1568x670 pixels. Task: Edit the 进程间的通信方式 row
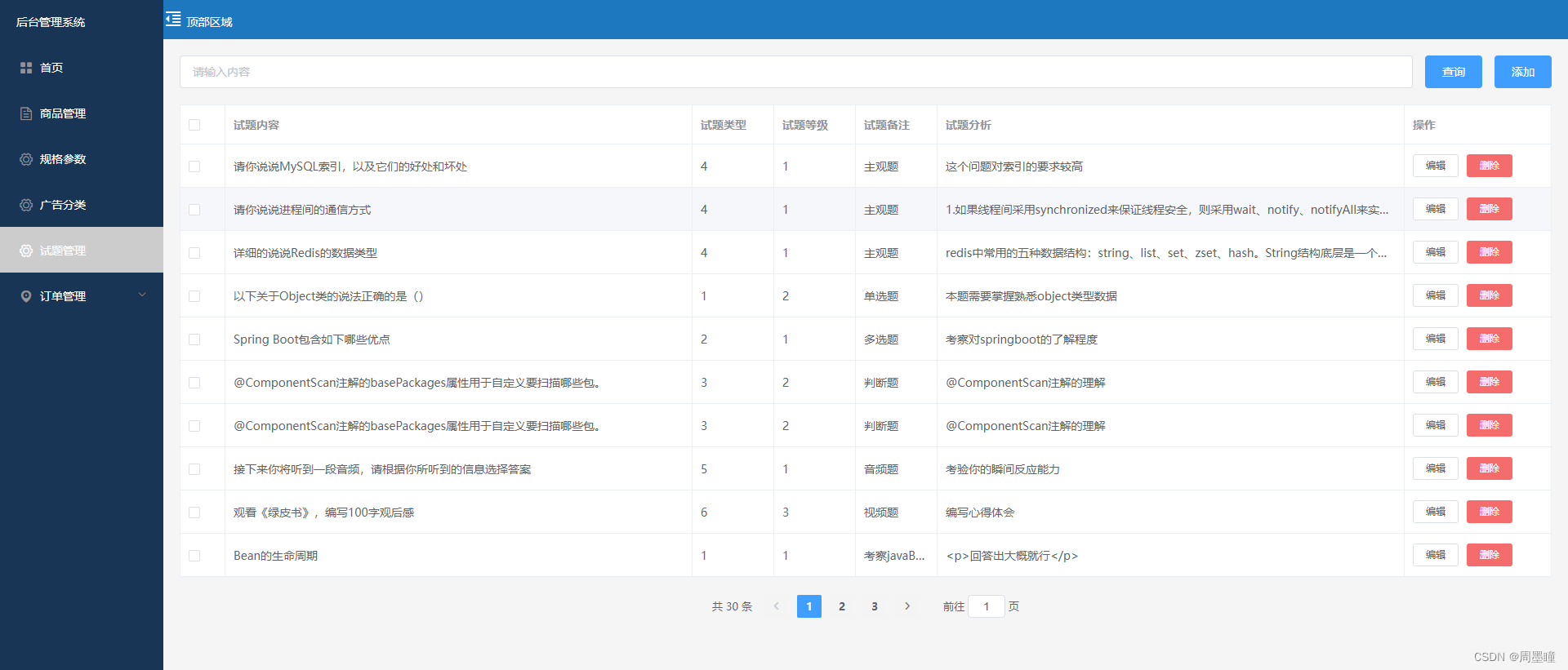click(x=1436, y=209)
